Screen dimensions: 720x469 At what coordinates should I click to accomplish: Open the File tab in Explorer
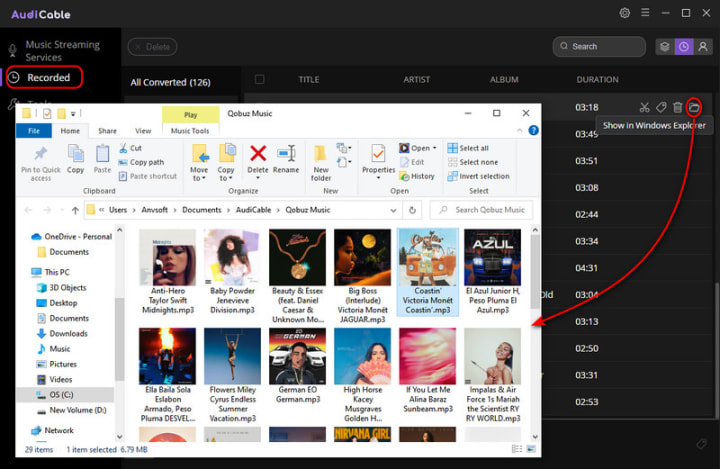click(x=34, y=131)
